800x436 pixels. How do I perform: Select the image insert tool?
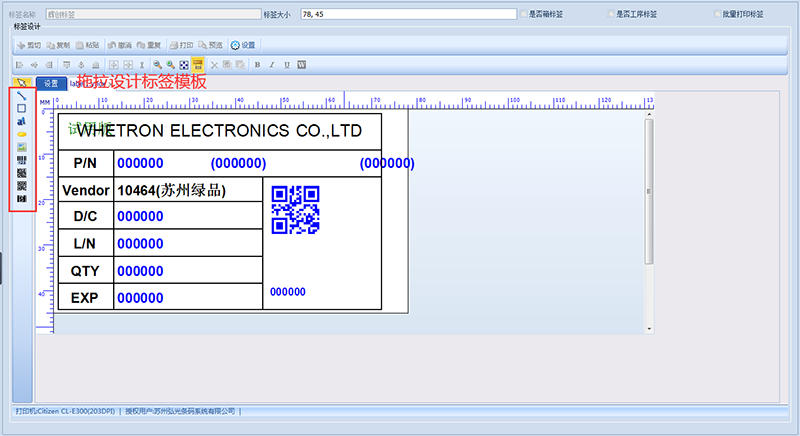21,147
